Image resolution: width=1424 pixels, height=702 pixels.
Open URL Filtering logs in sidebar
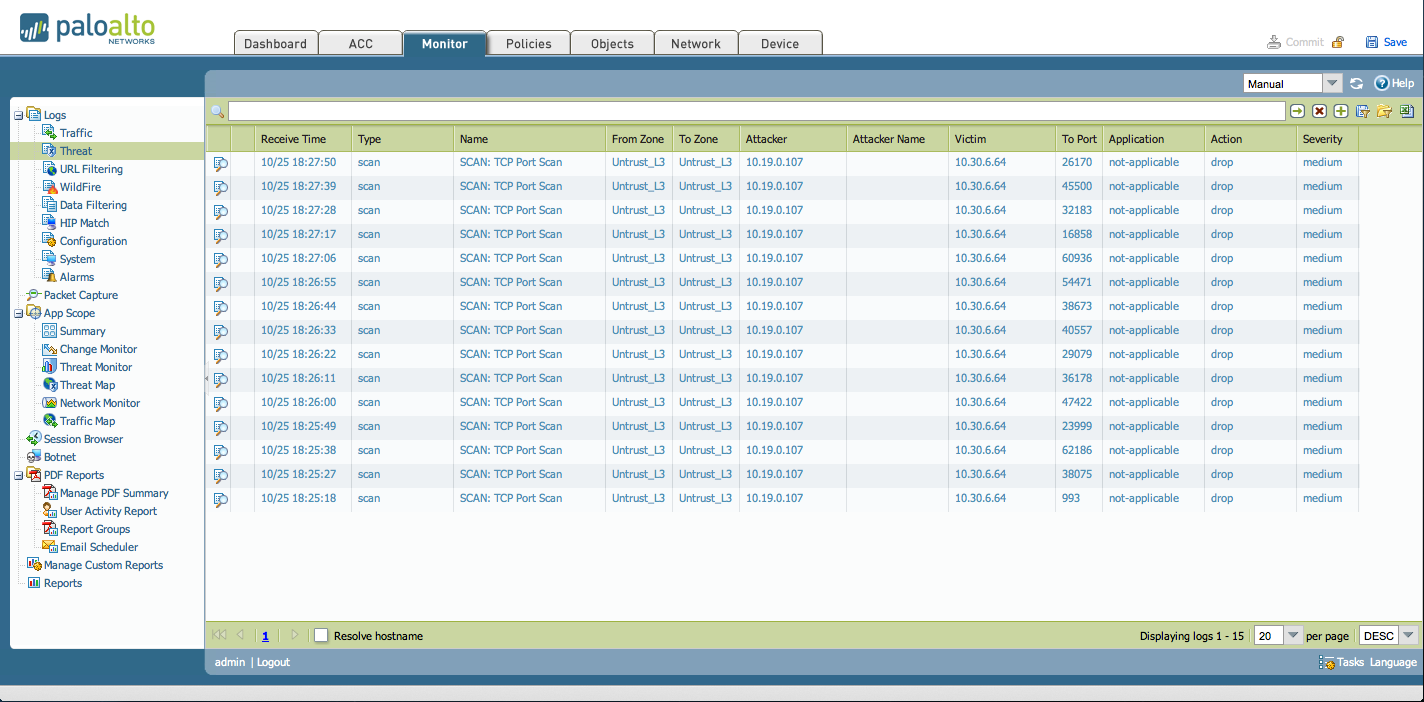(91, 169)
